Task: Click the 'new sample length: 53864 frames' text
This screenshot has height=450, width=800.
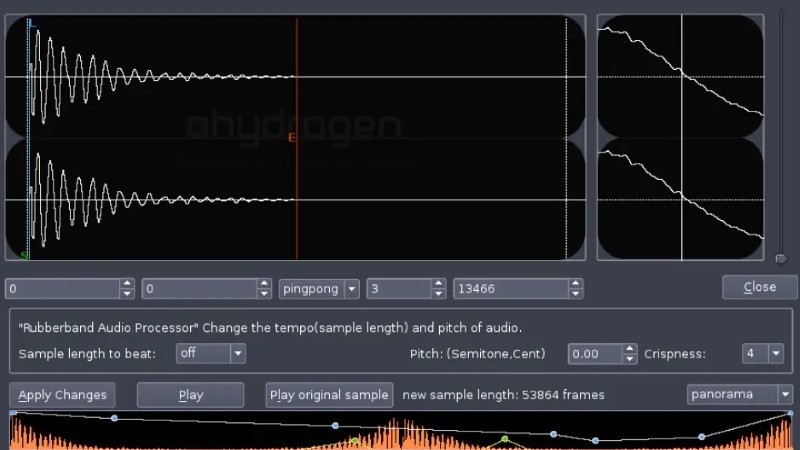Action: tap(503, 395)
